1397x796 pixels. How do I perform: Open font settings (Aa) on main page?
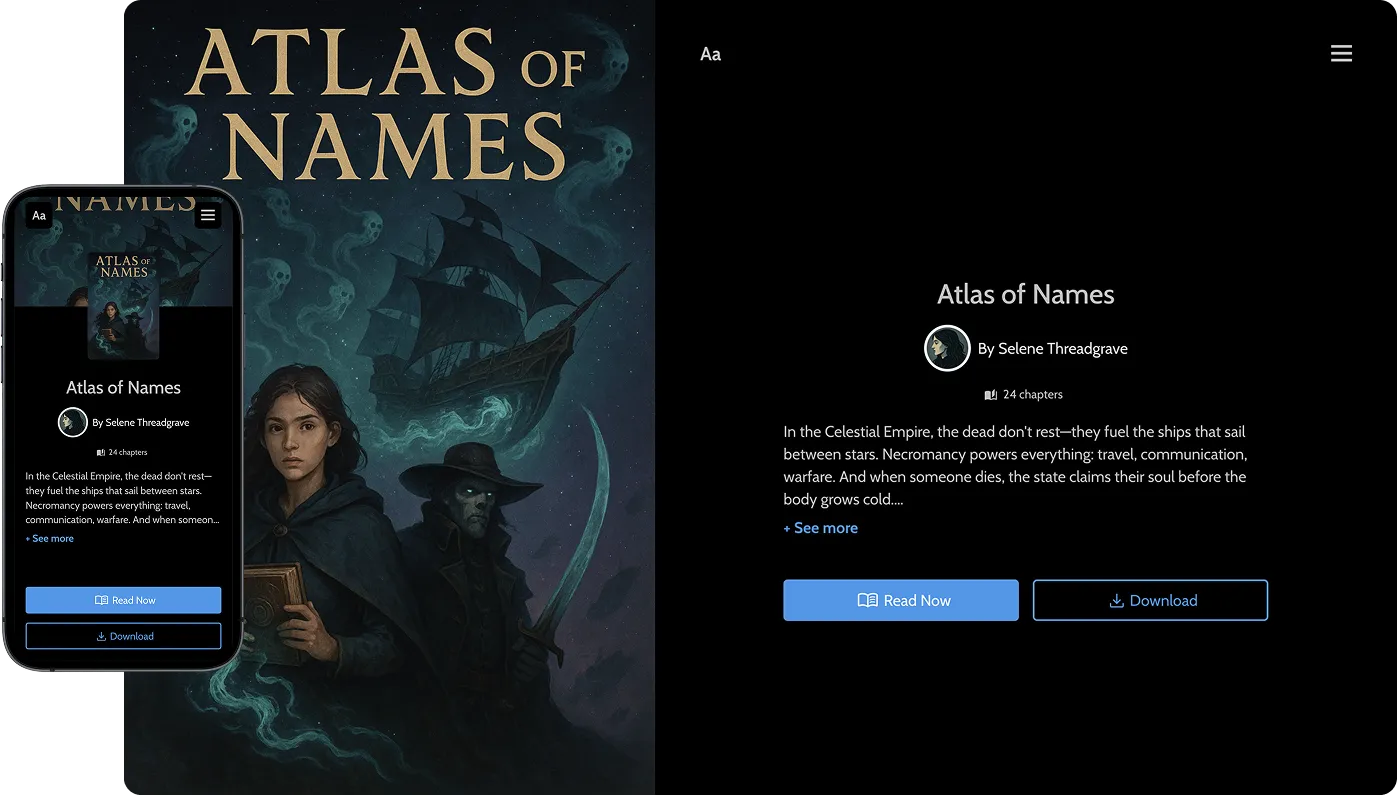click(x=710, y=54)
